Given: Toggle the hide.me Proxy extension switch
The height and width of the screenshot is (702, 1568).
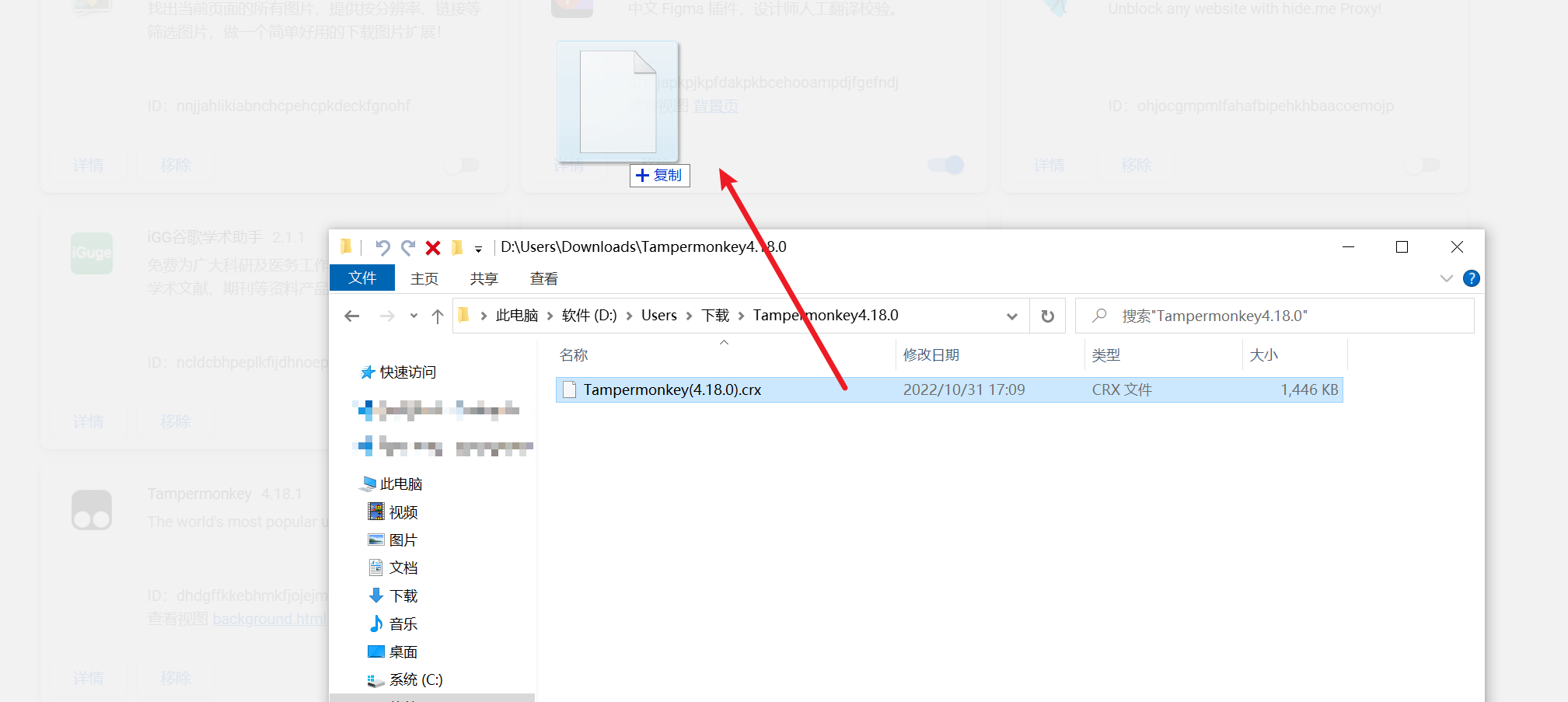Looking at the screenshot, I should 1422,165.
